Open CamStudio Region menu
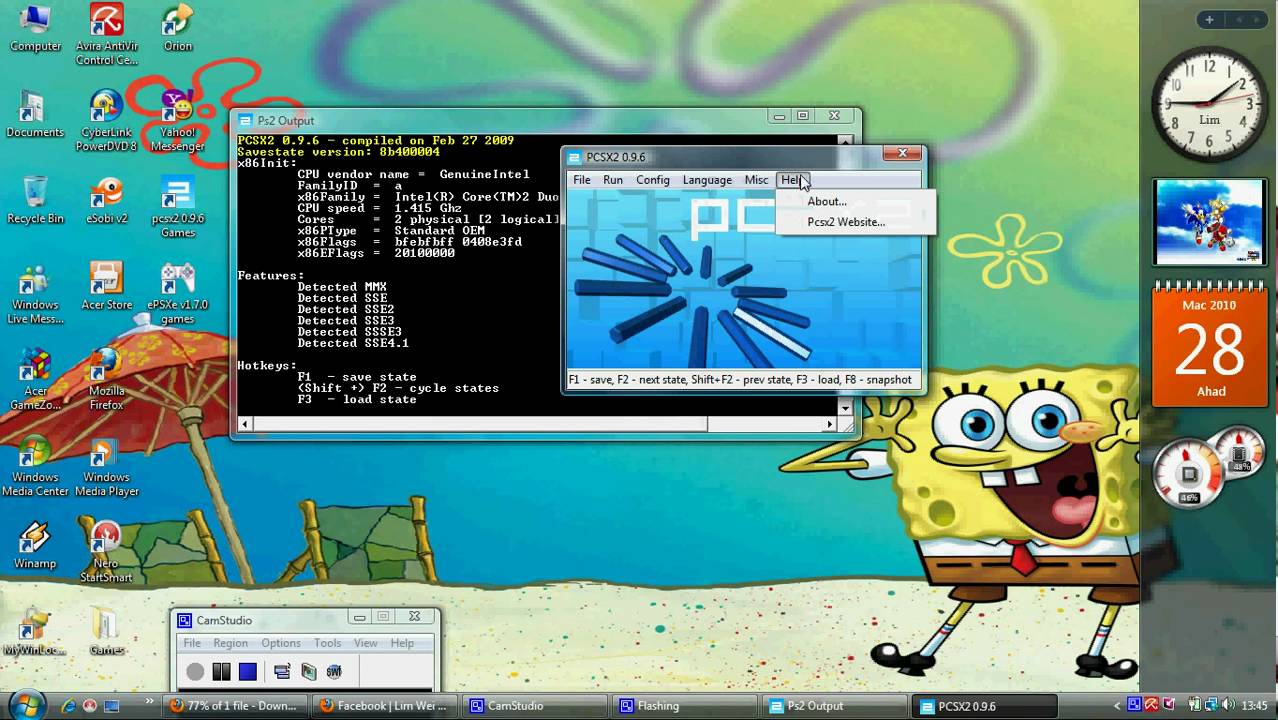This screenshot has width=1278, height=720. pos(230,643)
